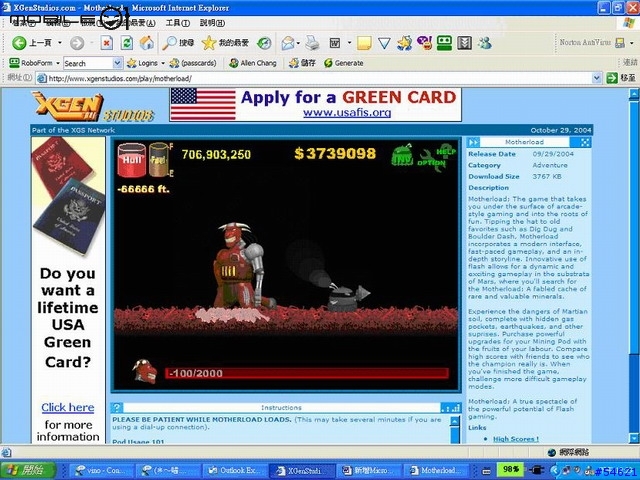Click the Apply for a GREEN CARD banner
This screenshot has width=640, height=480.
coord(316,105)
